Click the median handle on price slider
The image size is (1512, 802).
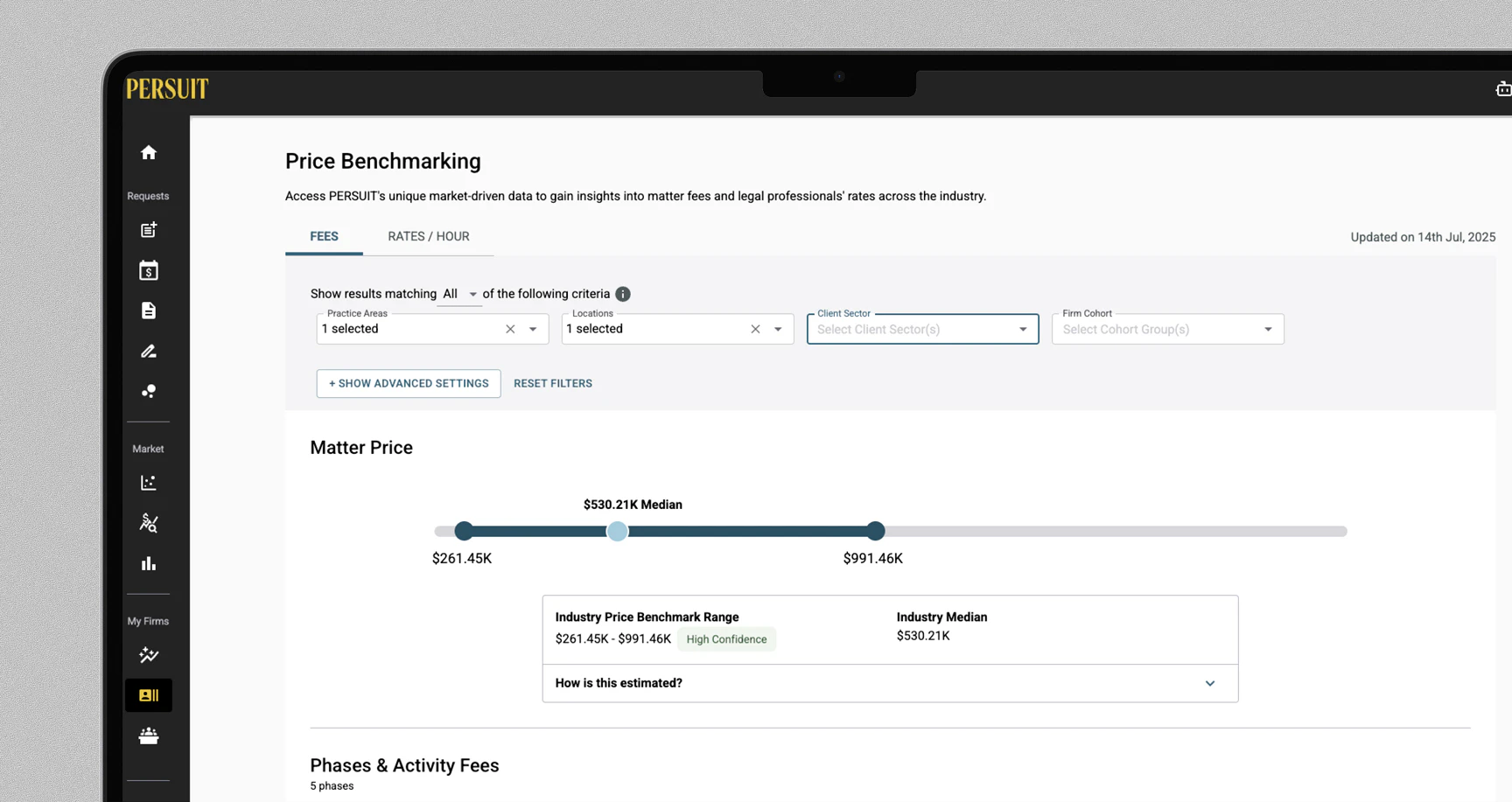pos(618,531)
